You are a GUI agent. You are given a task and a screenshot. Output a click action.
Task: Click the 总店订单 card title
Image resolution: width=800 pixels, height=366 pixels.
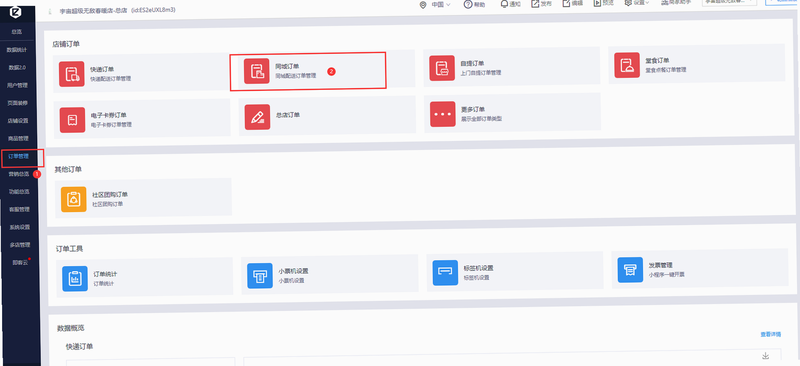(288, 115)
